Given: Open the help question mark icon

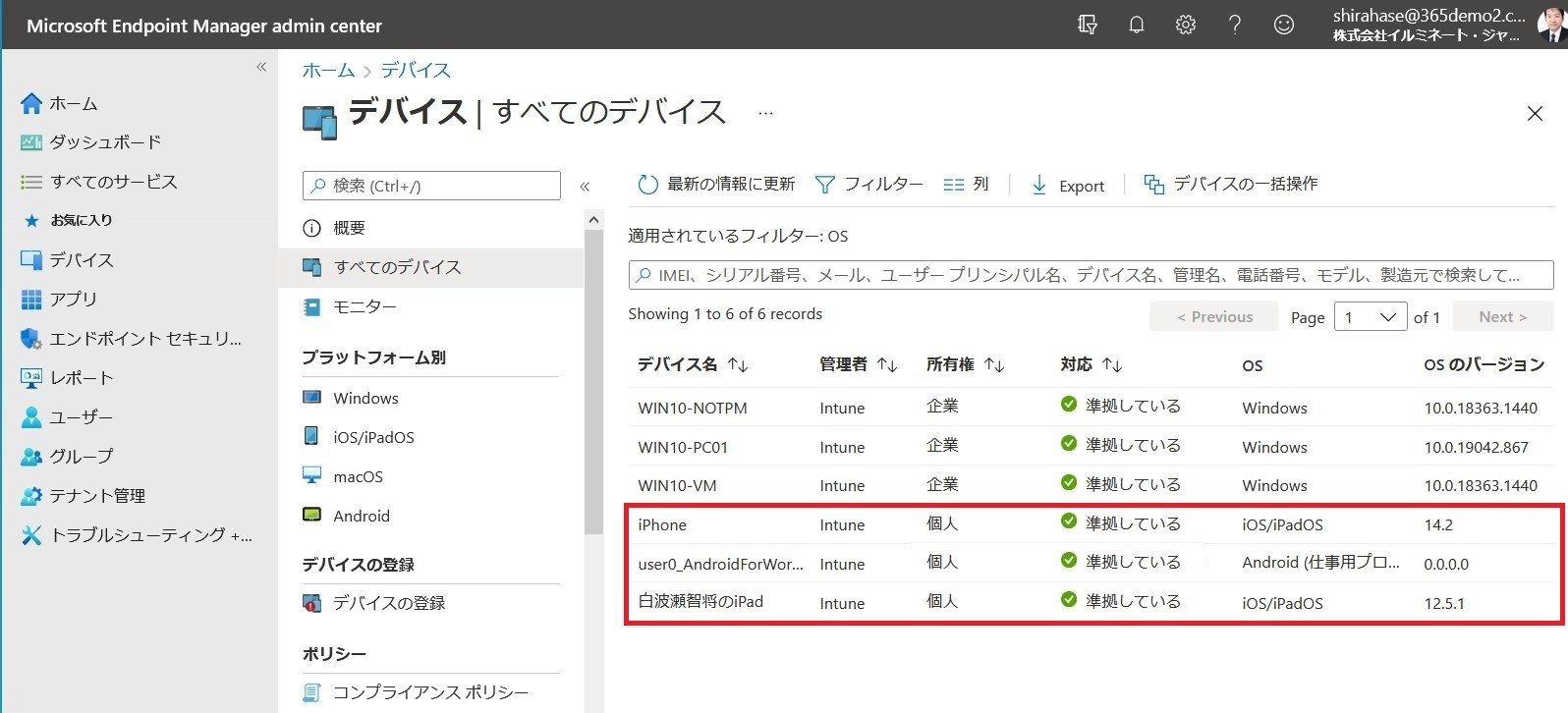Looking at the screenshot, I should [1235, 25].
